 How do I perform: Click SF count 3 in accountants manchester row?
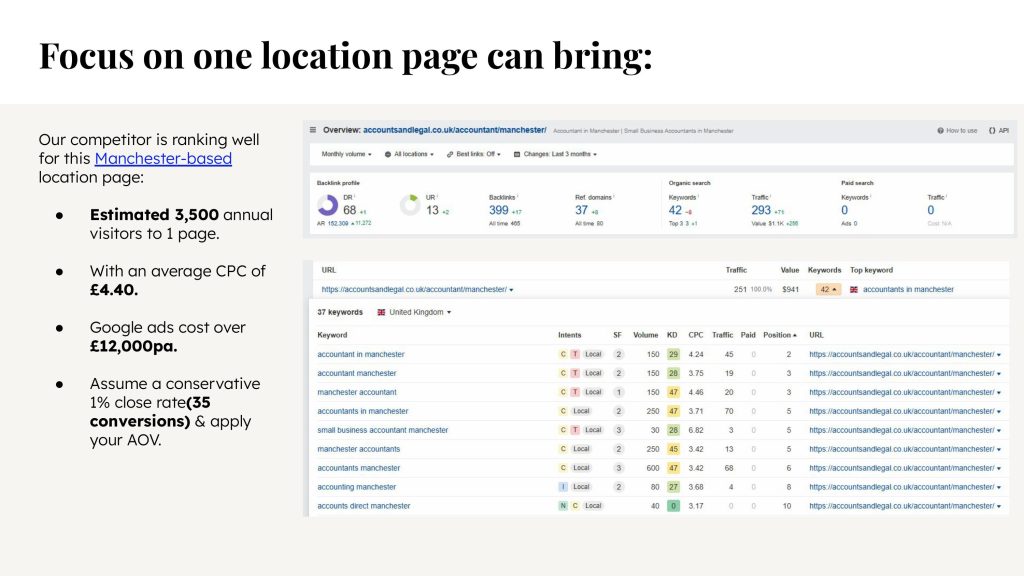click(x=618, y=468)
